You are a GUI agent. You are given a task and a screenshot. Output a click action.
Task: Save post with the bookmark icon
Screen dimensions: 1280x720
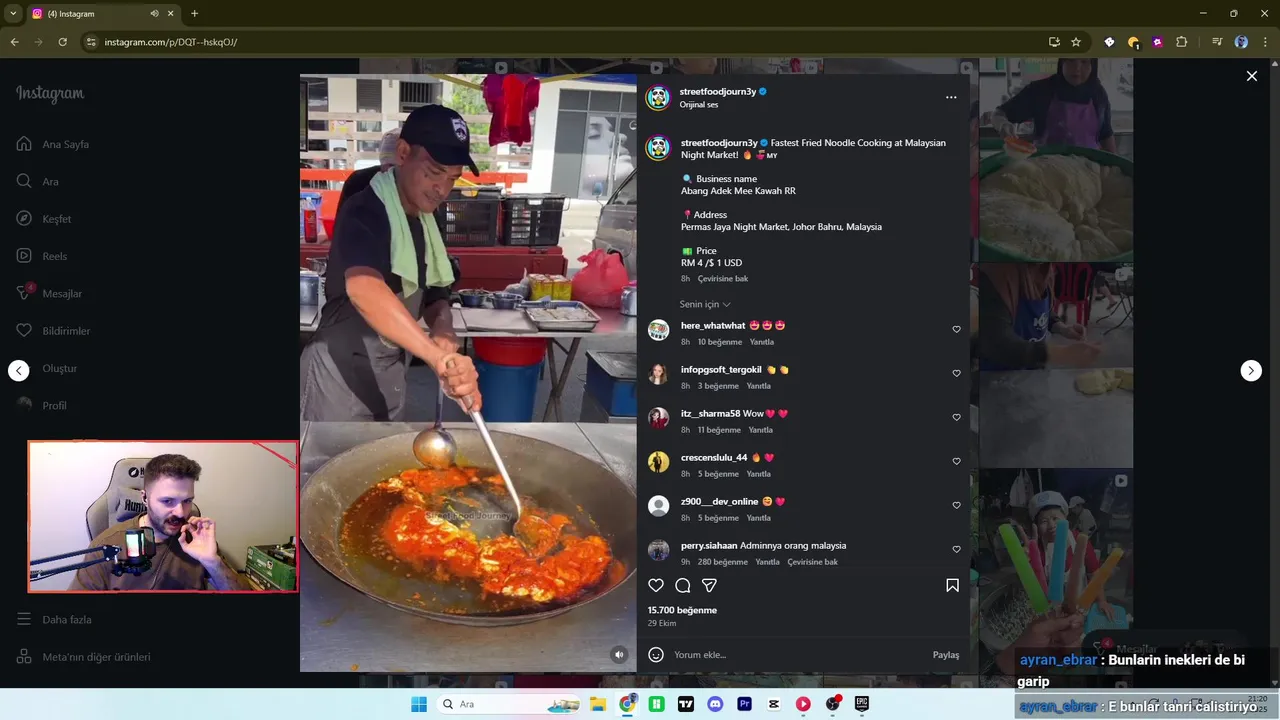[x=952, y=586]
